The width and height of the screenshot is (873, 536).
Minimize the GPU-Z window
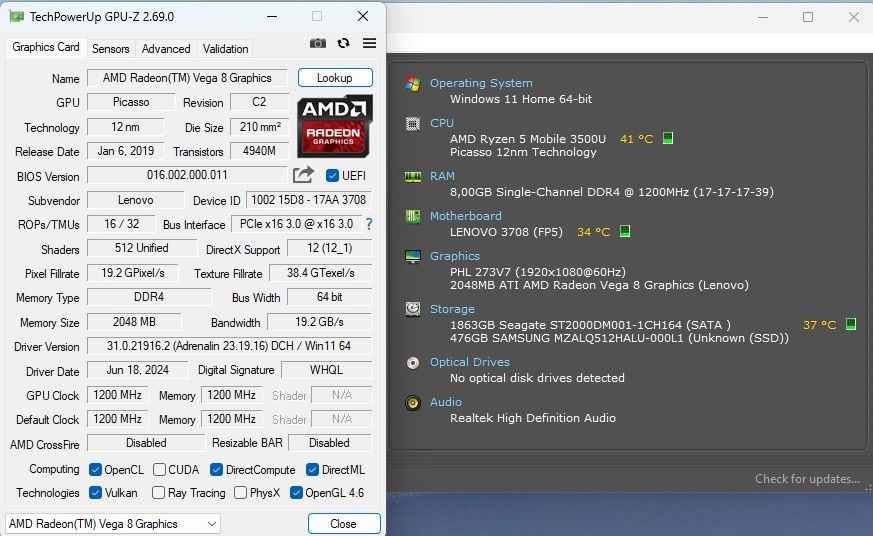[x=272, y=17]
